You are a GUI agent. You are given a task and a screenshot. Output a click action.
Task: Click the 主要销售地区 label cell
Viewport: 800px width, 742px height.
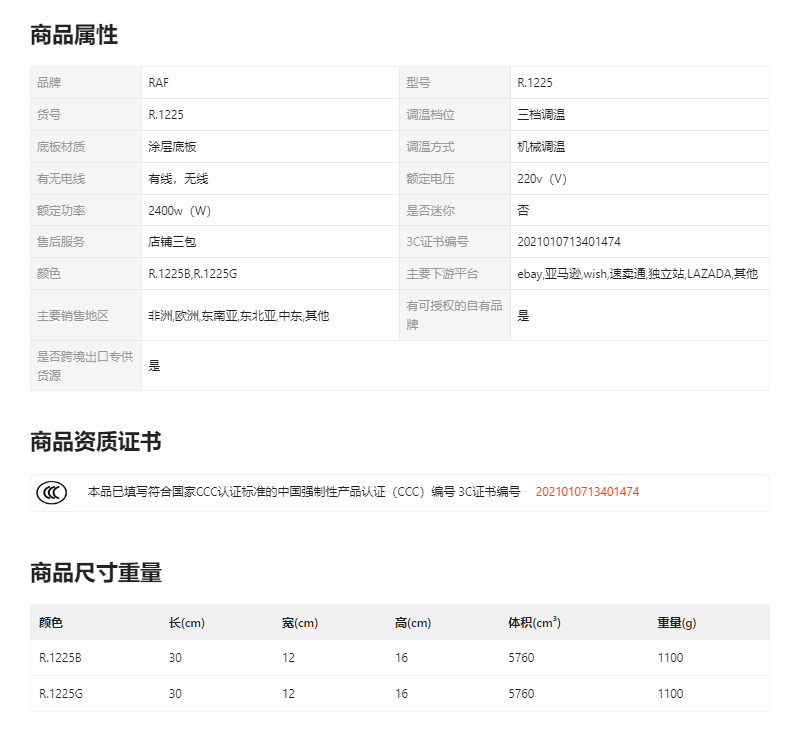pos(86,315)
